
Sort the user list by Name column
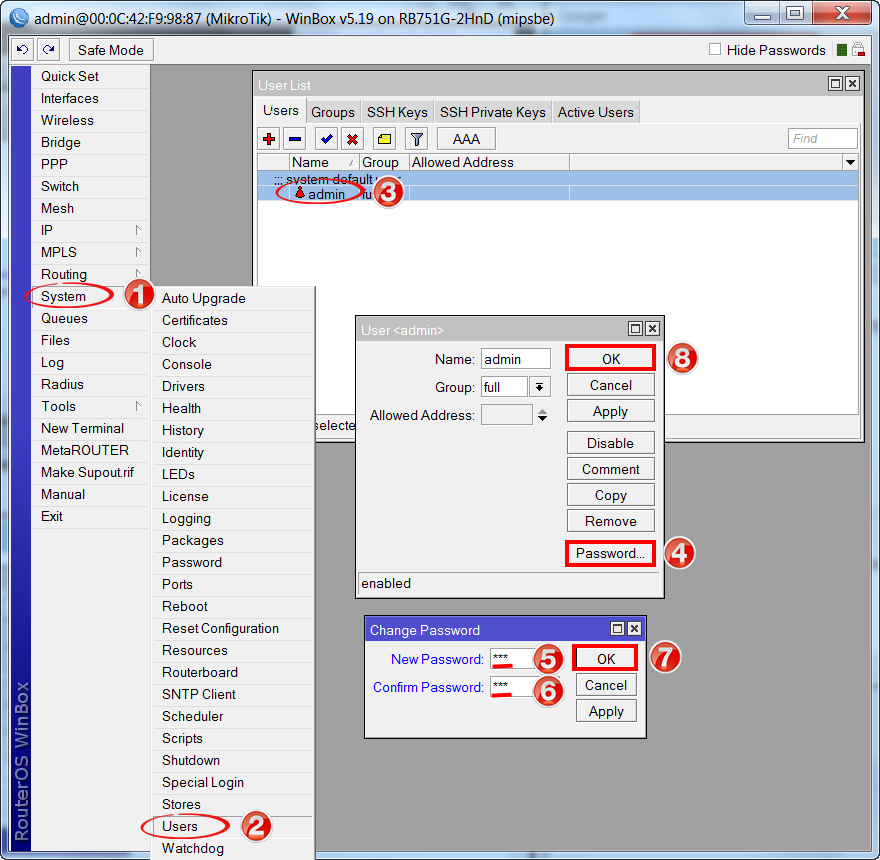click(324, 162)
